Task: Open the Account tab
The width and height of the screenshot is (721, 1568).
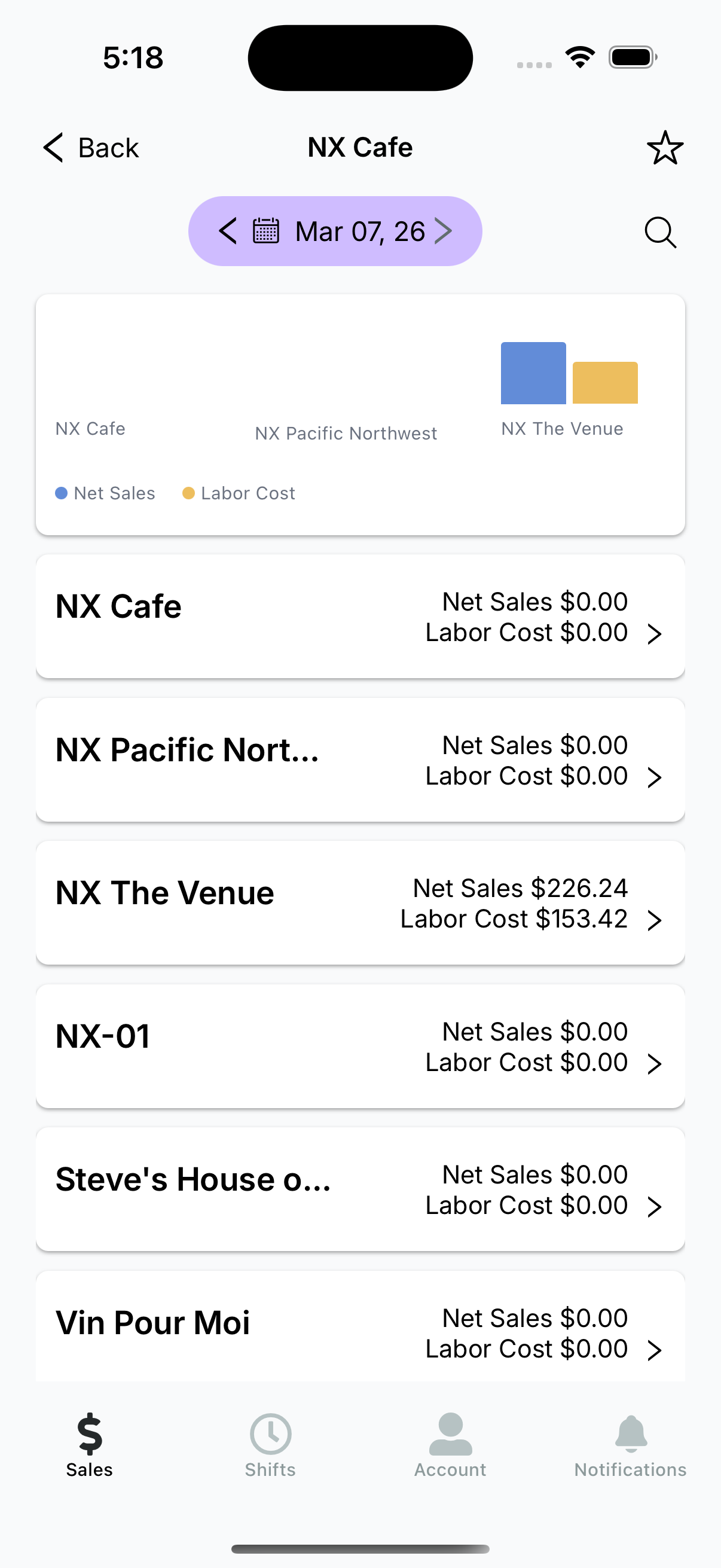Action: tap(450, 1445)
